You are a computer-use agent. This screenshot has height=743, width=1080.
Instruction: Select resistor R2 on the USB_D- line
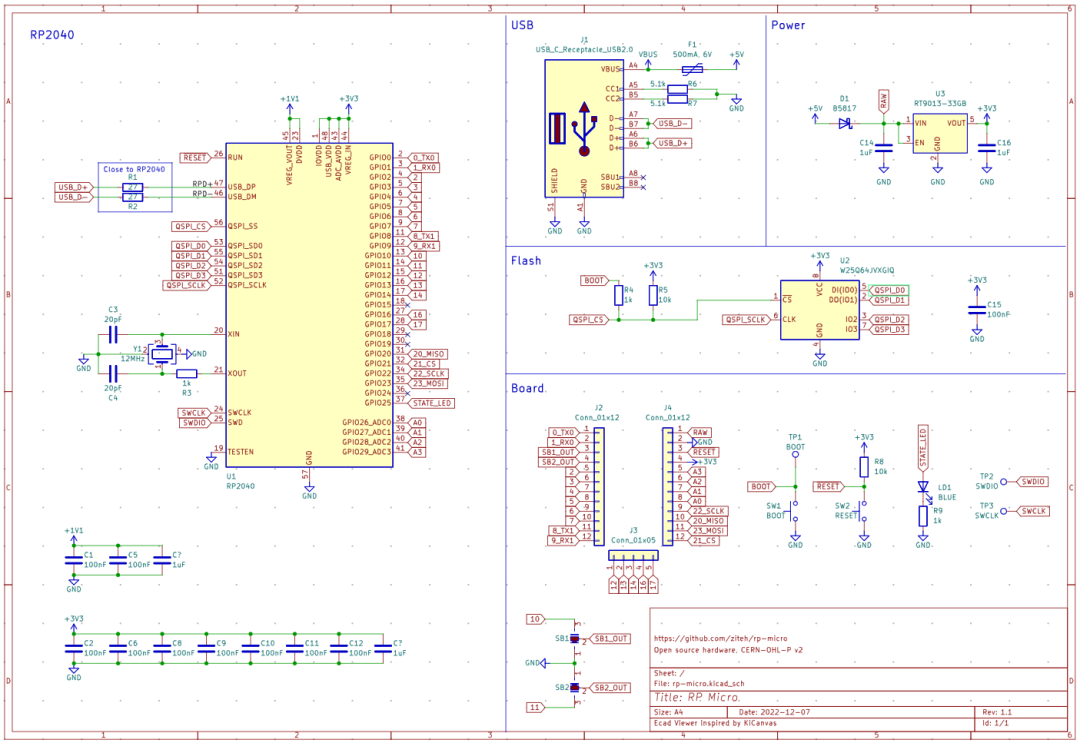[x=133, y=197]
